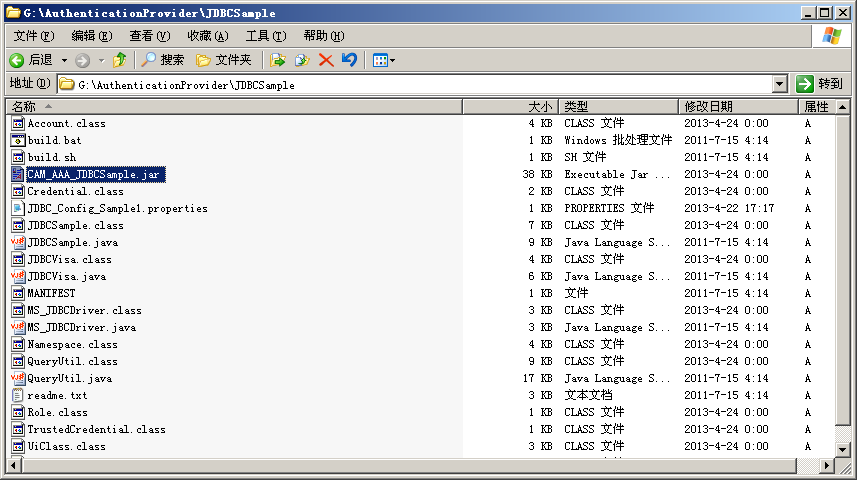Open the Help (帮助) menu
The width and height of the screenshot is (857, 480).
(x=324, y=36)
